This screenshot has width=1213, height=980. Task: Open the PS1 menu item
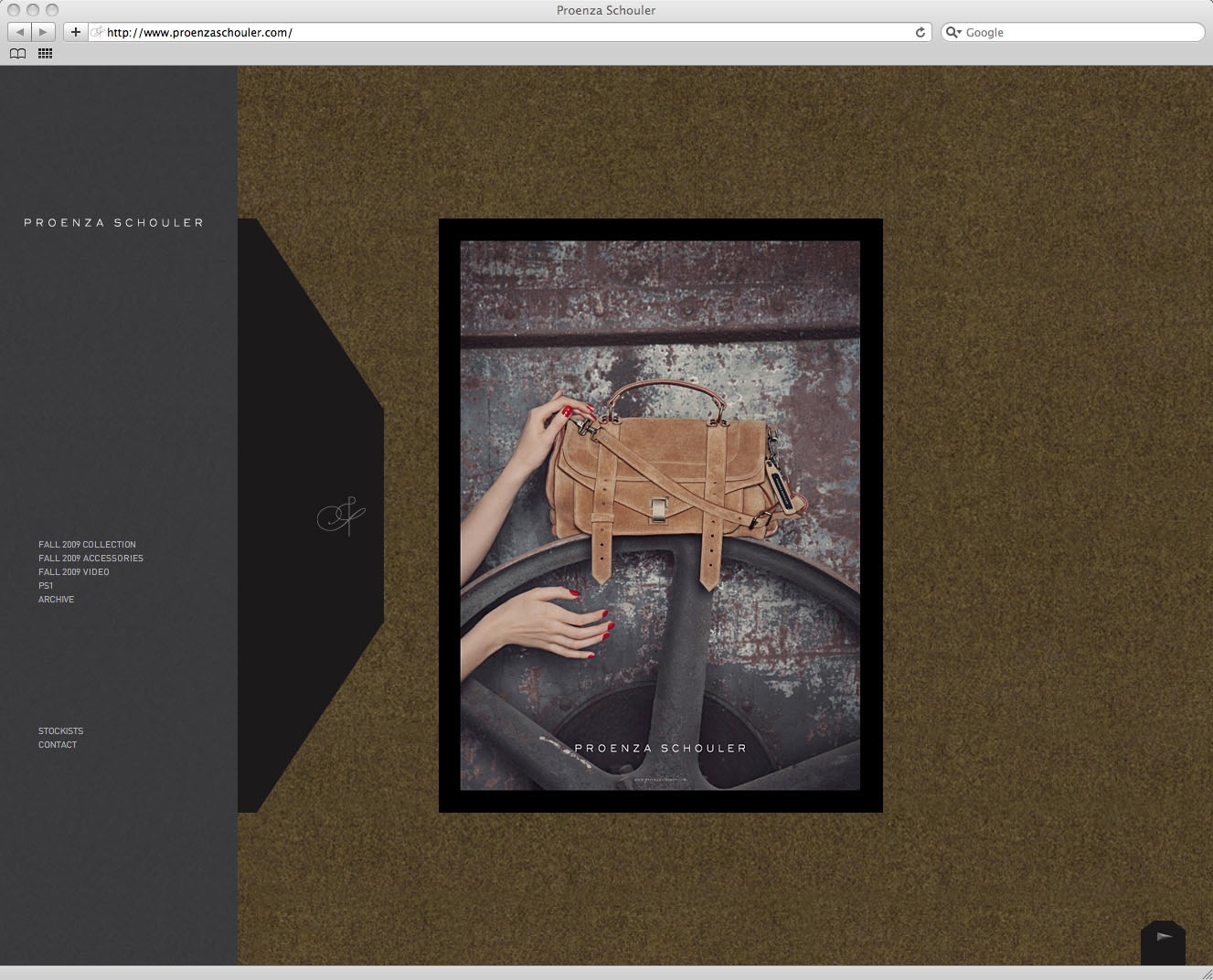click(x=46, y=586)
